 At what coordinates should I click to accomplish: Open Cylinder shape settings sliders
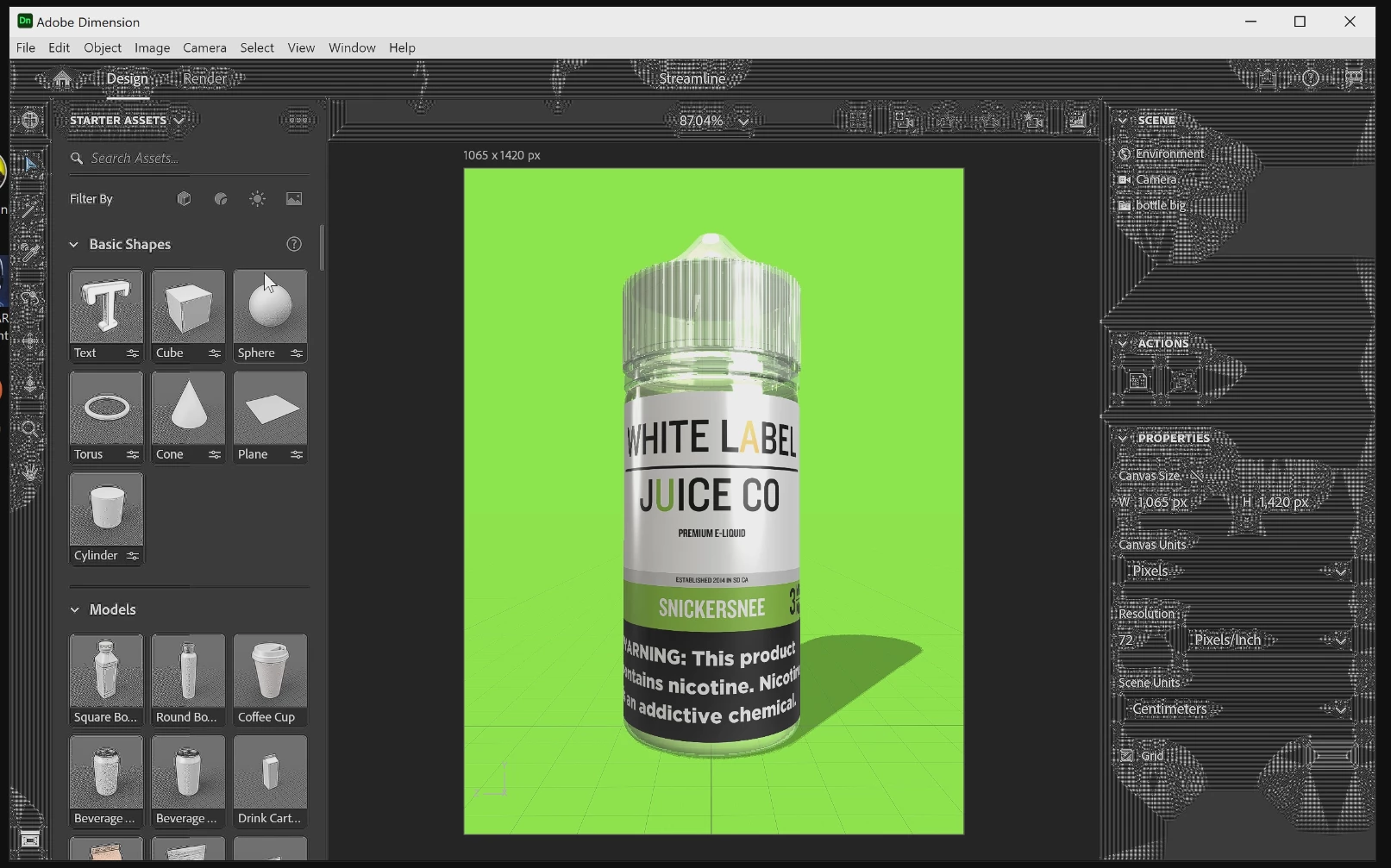click(132, 556)
